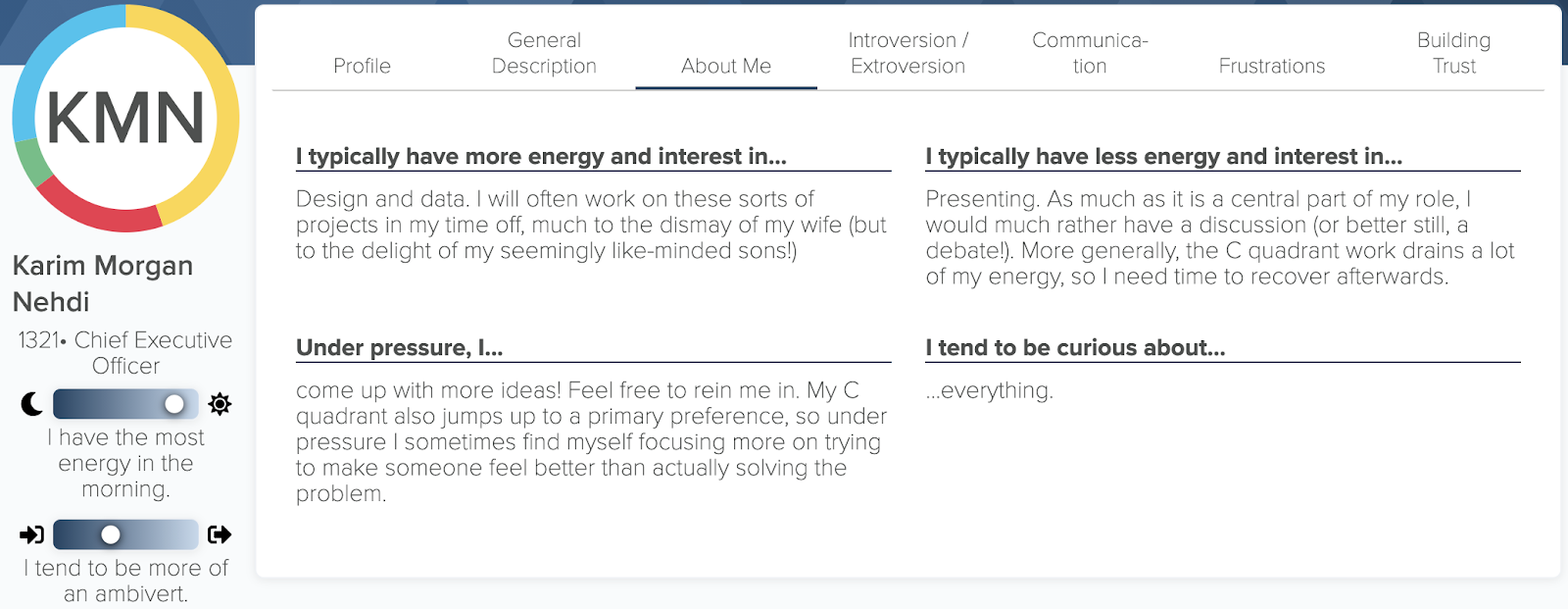Click the morning energy slider handle
Screen dimensions: 1568x609
pyautogui.click(x=174, y=404)
